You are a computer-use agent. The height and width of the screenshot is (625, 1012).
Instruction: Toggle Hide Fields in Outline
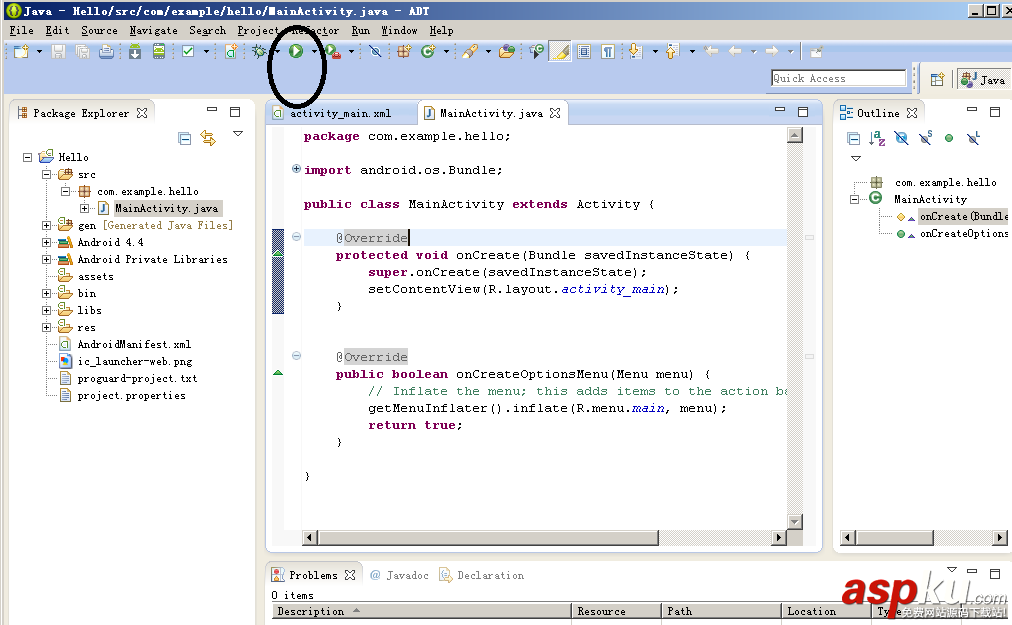point(901,138)
